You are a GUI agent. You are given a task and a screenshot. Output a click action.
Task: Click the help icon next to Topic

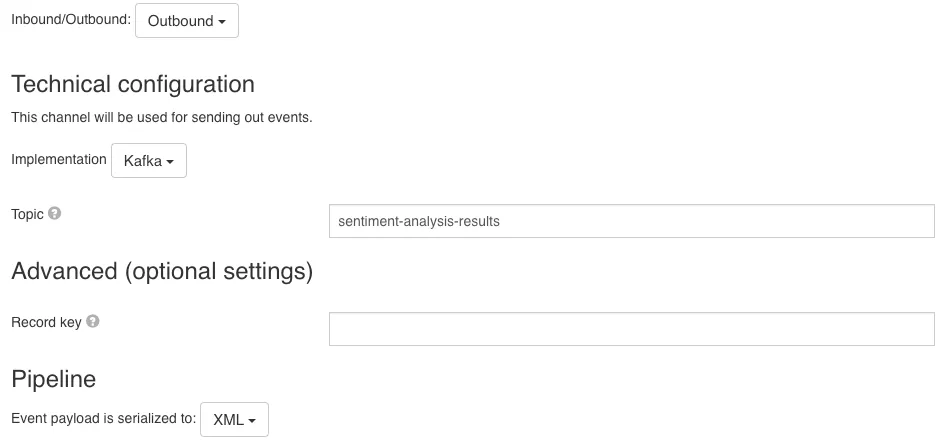(x=54, y=214)
